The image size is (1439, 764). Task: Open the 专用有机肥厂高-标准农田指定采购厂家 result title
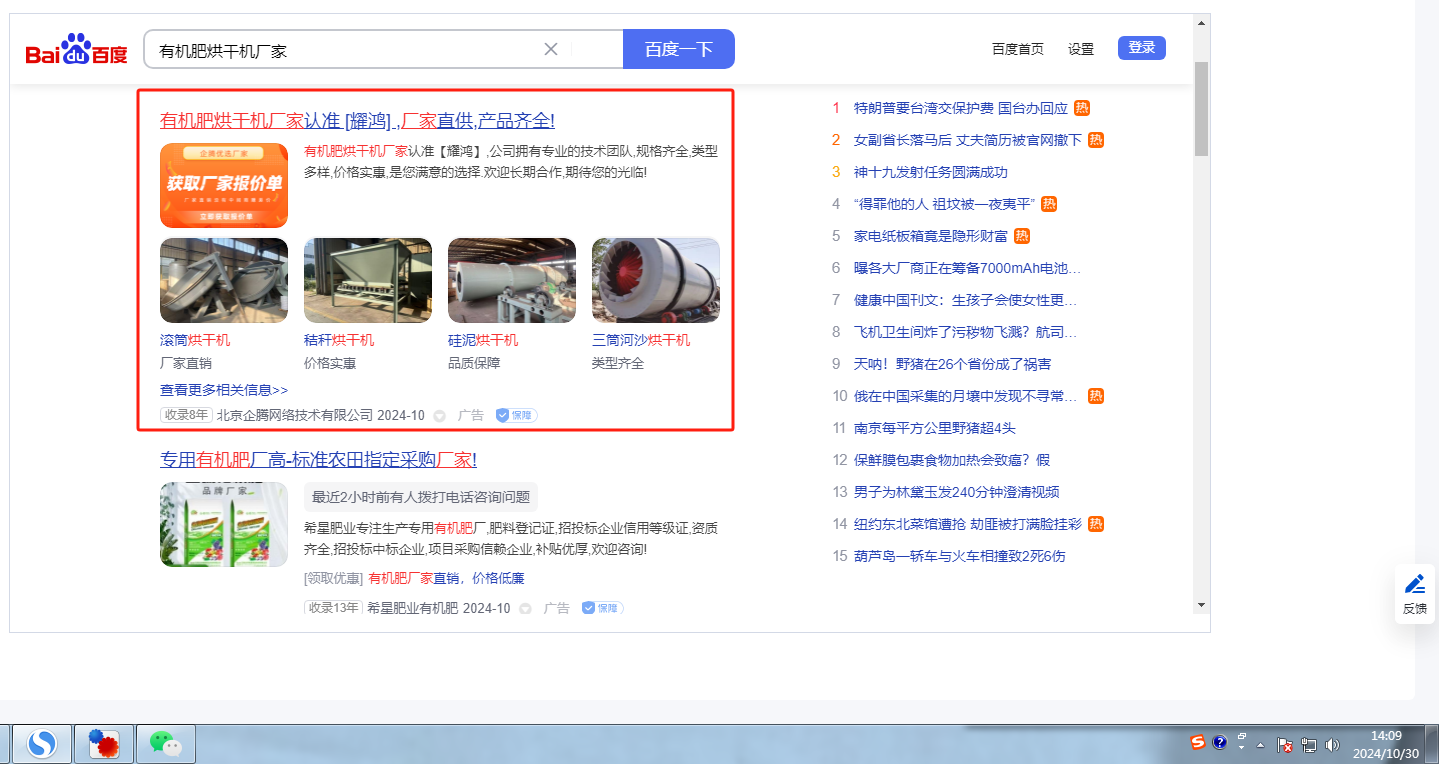[x=318, y=460]
